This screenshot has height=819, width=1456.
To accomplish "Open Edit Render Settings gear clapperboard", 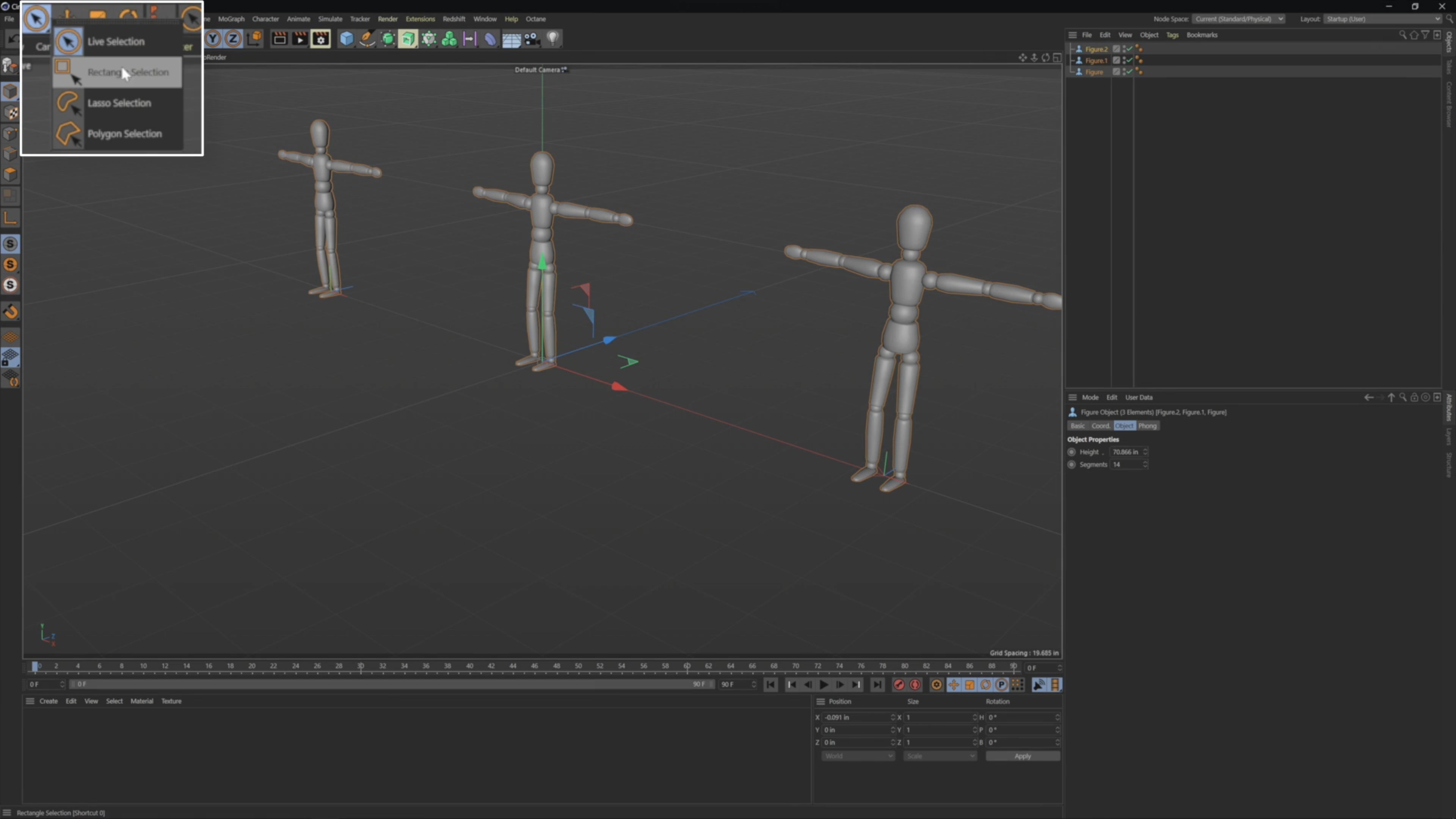I will [x=320, y=38].
